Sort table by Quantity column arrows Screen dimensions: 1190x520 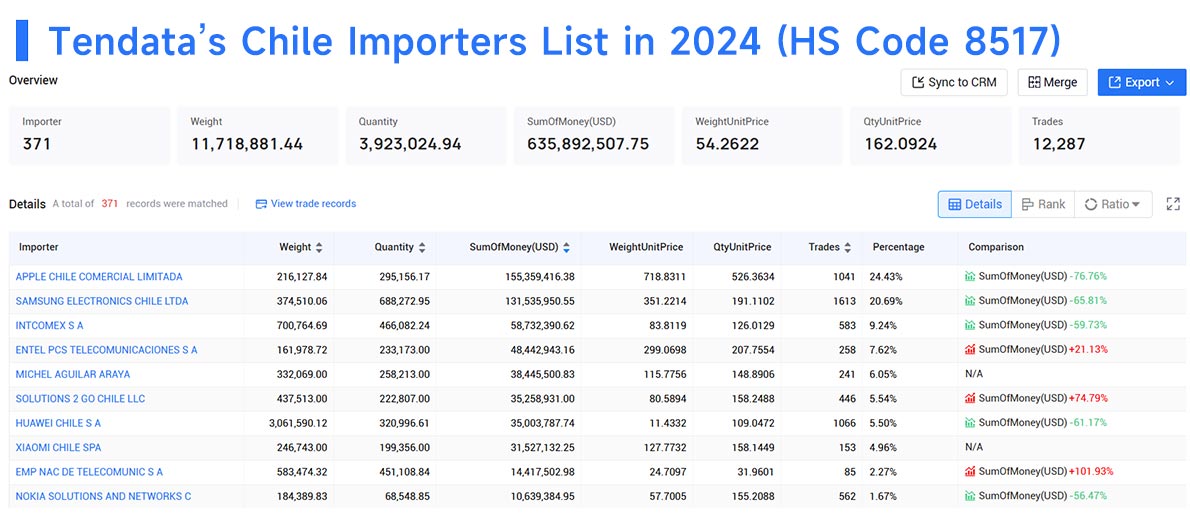(x=422, y=247)
